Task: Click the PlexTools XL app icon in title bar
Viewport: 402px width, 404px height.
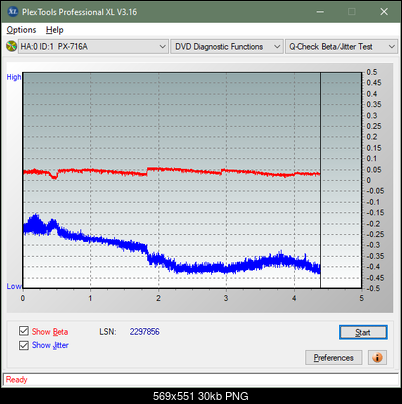Action: point(12,12)
